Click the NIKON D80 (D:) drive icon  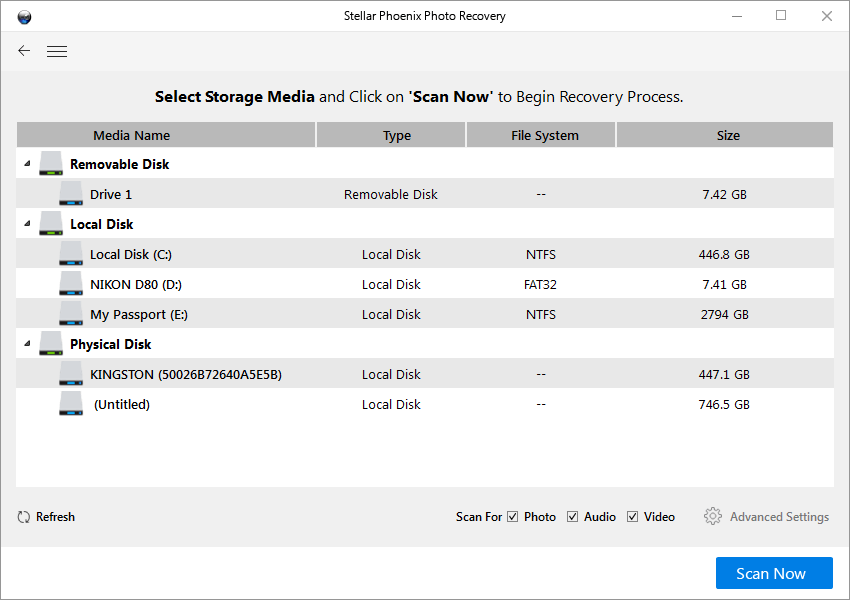point(71,284)
